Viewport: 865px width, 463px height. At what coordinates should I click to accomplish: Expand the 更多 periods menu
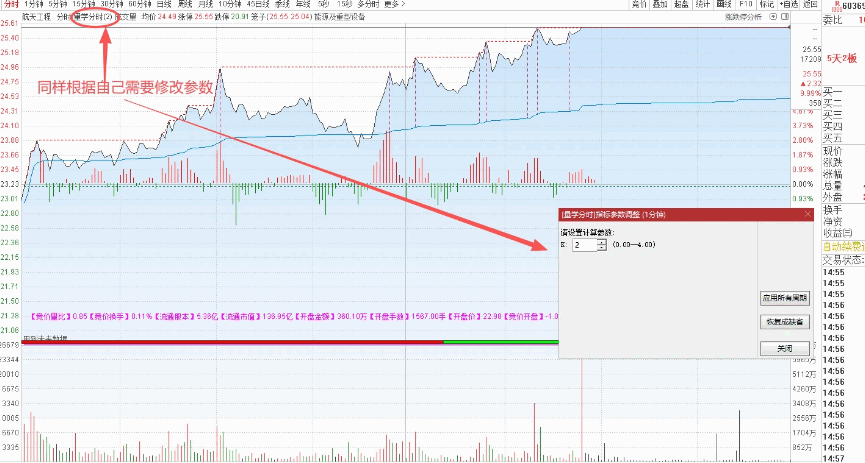coord(394,4)
